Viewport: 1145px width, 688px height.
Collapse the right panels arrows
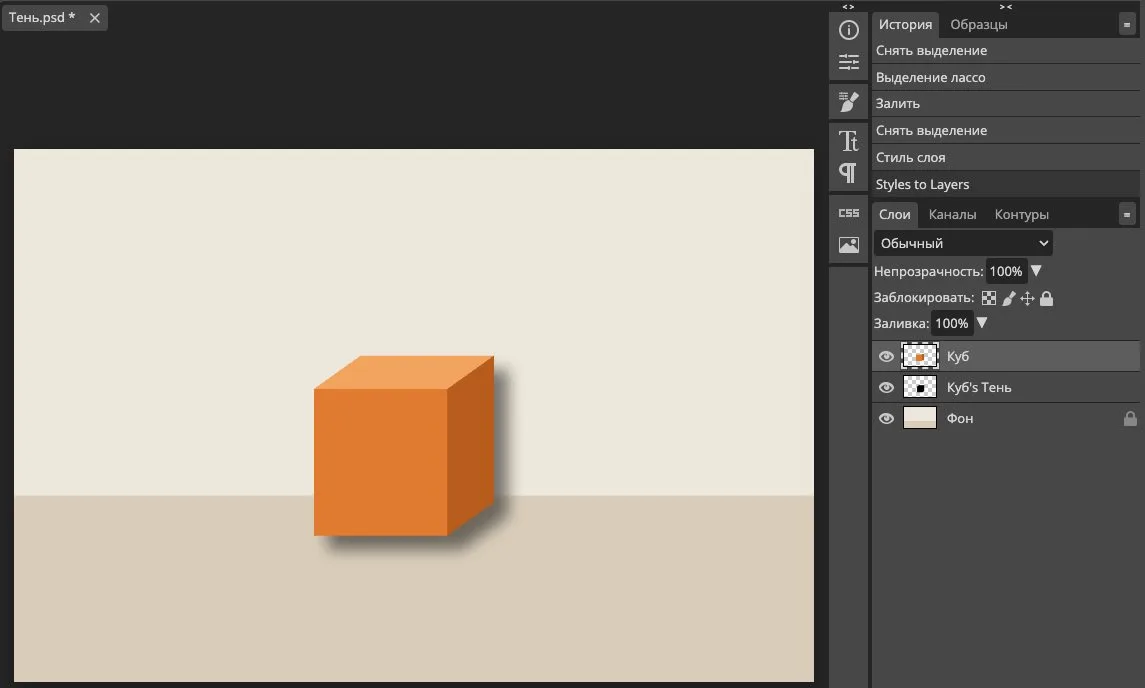click(x=1006, y=7)
